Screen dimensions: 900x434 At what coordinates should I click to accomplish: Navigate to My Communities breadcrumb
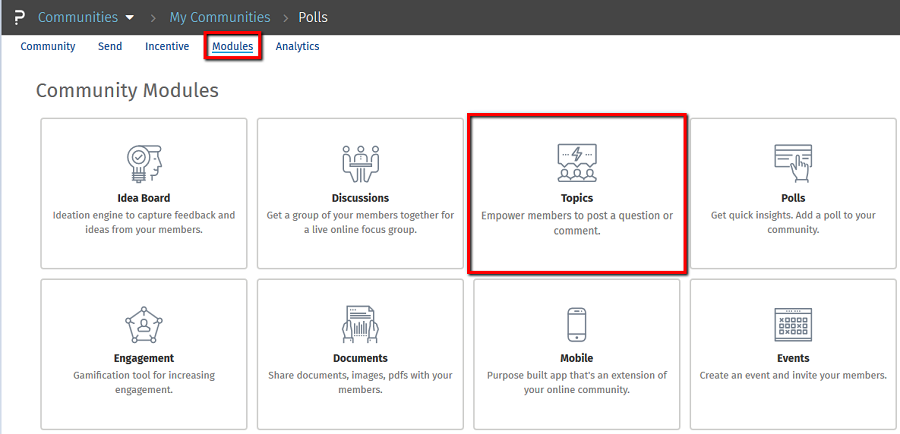point(219,17)
